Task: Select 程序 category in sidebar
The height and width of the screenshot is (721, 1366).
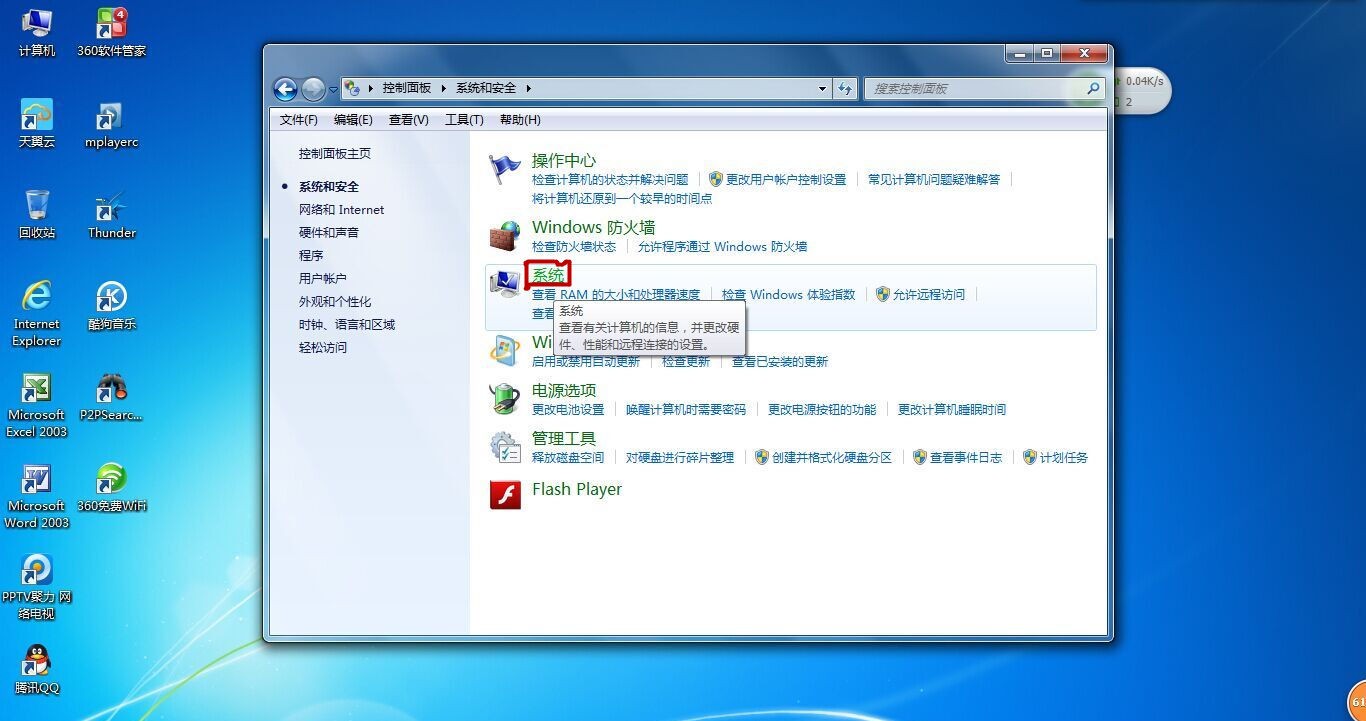Action: 311,256
